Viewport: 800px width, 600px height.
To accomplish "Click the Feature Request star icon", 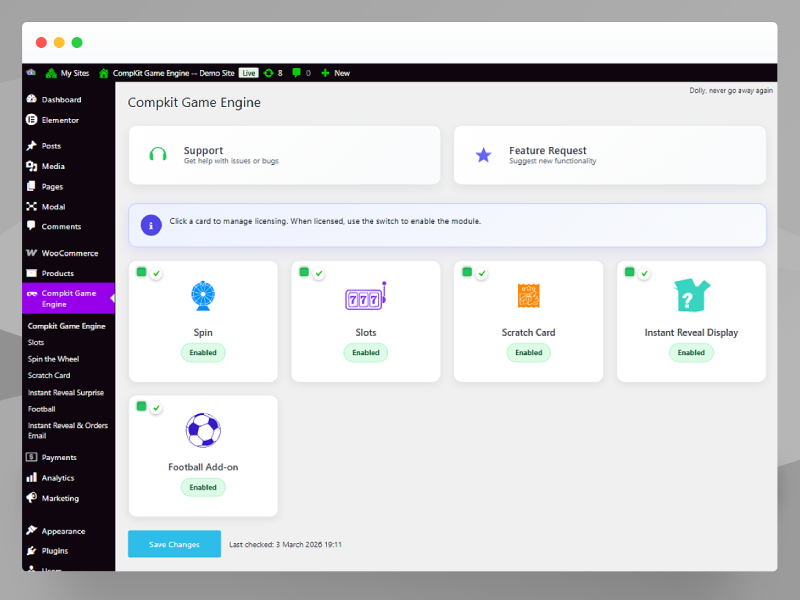I will click(484, 154).
